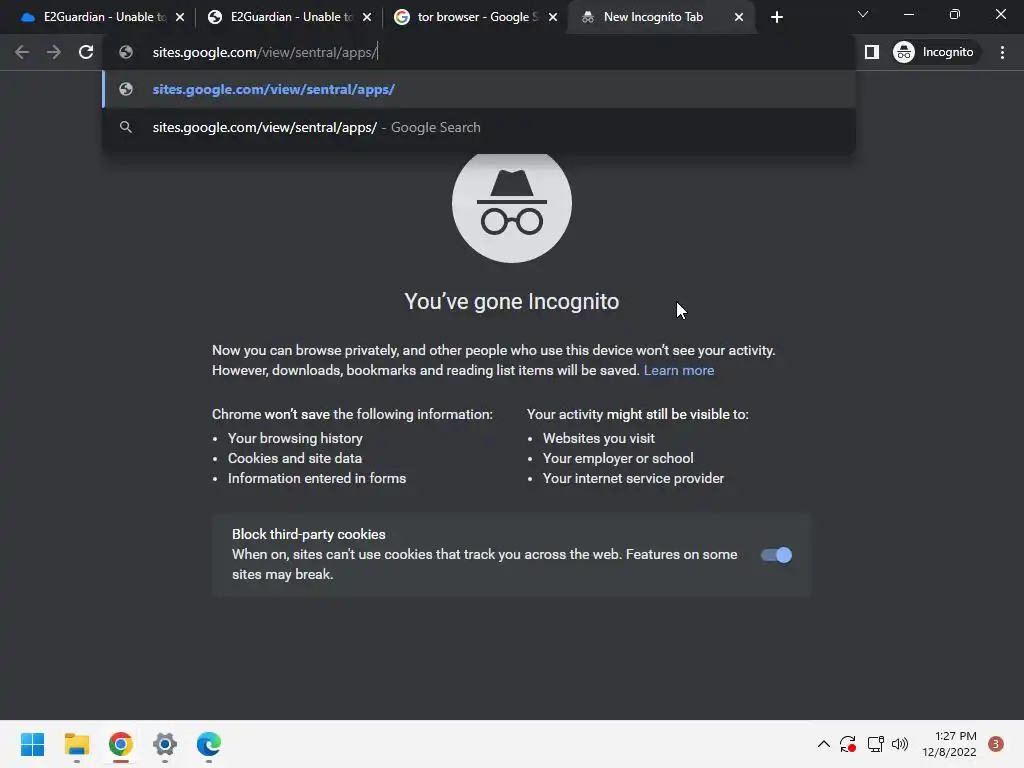
Task: Open a new tab with plus button
Action: coord(776,18)
